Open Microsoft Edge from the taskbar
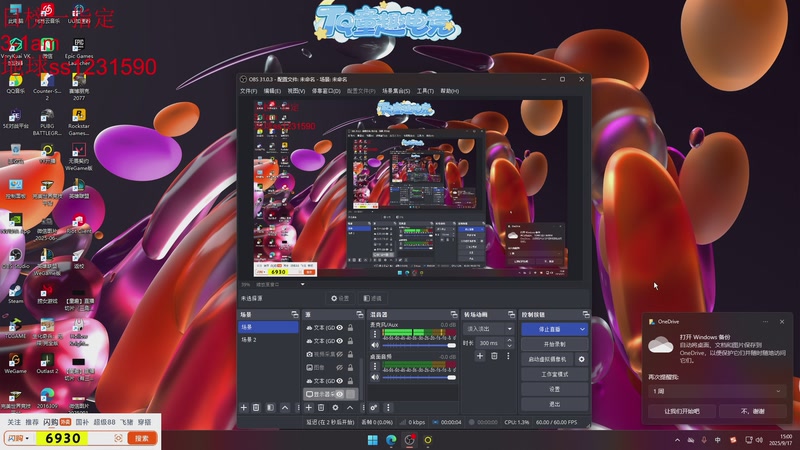This screenshot has height=450, width=800. [391, 440]
